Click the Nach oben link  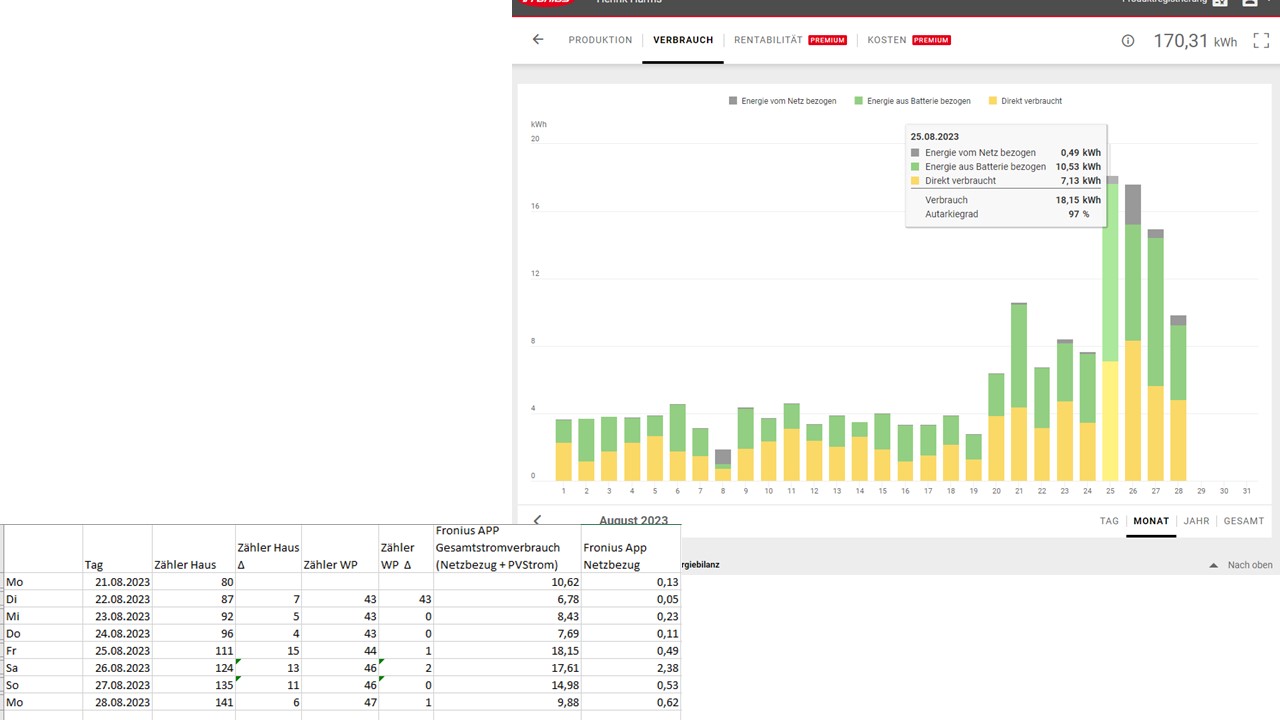pos(1250,565)
